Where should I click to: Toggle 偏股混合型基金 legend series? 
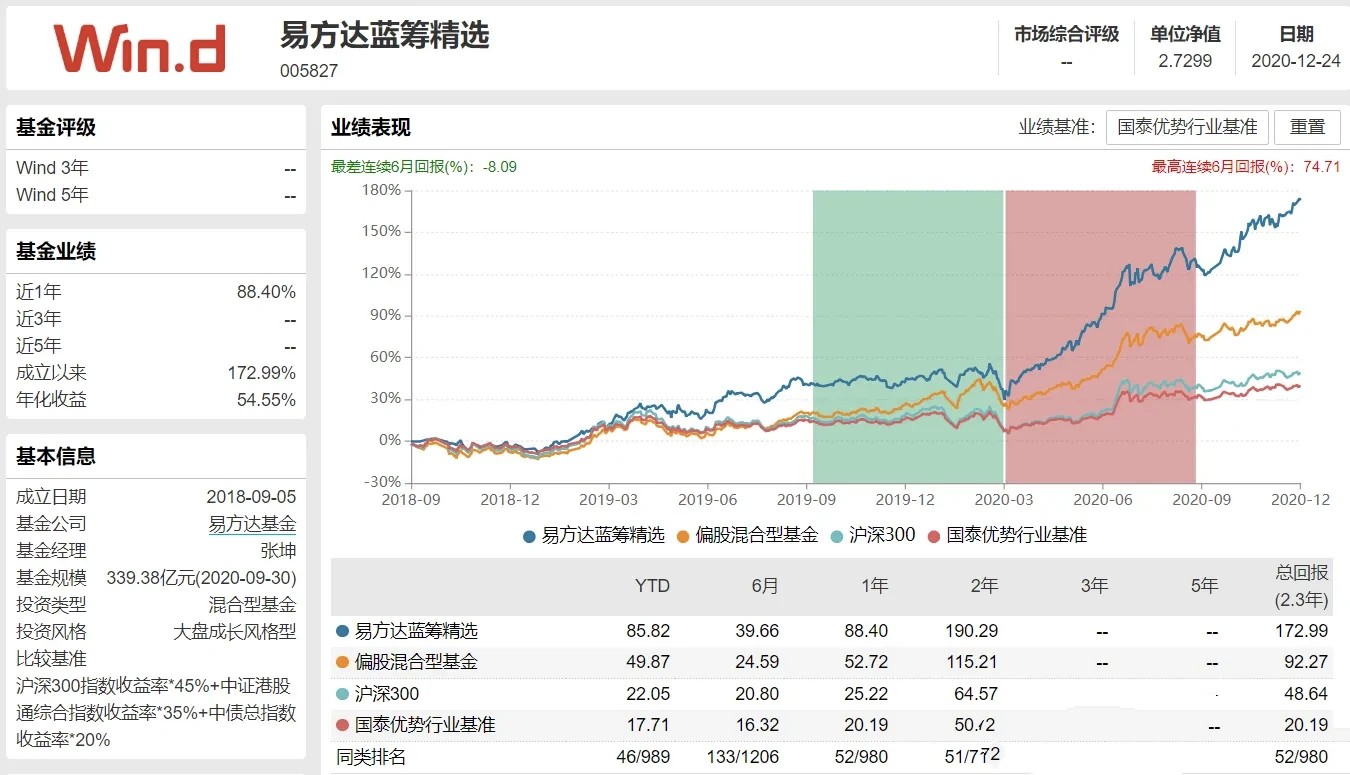[747, 535]
